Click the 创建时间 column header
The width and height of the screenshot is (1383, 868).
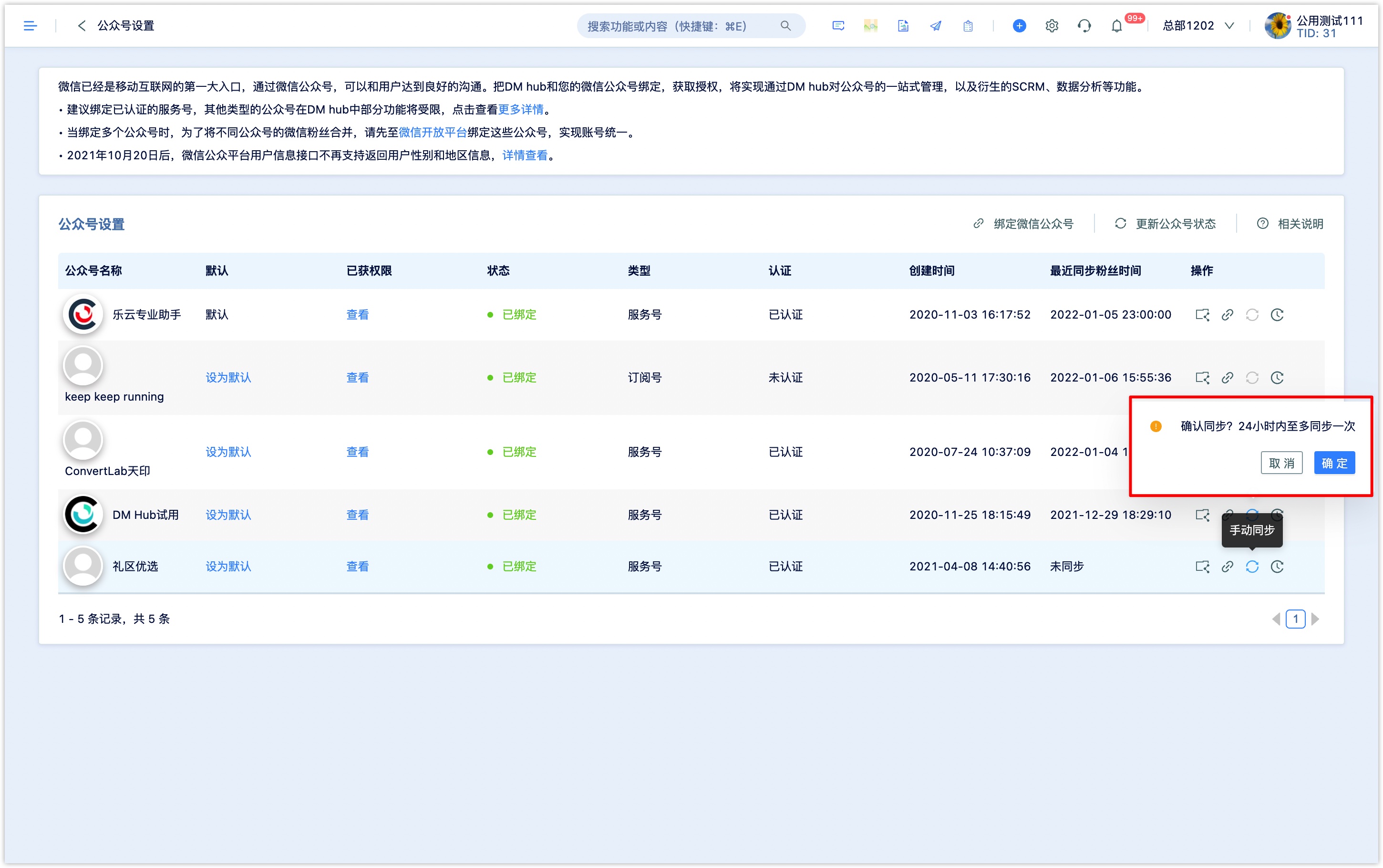pos(931,271)
